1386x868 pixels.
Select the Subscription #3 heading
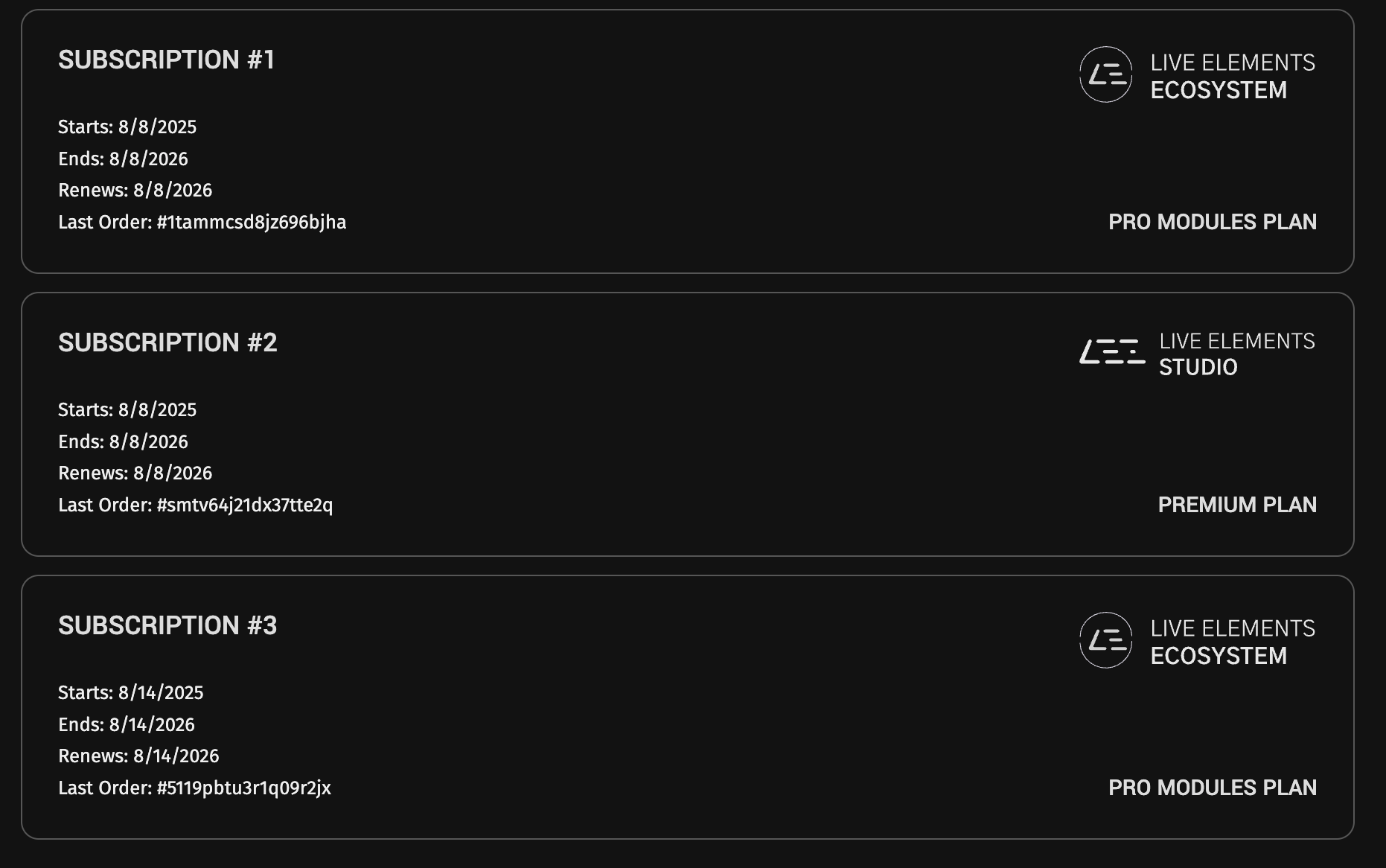click(167, 625)
